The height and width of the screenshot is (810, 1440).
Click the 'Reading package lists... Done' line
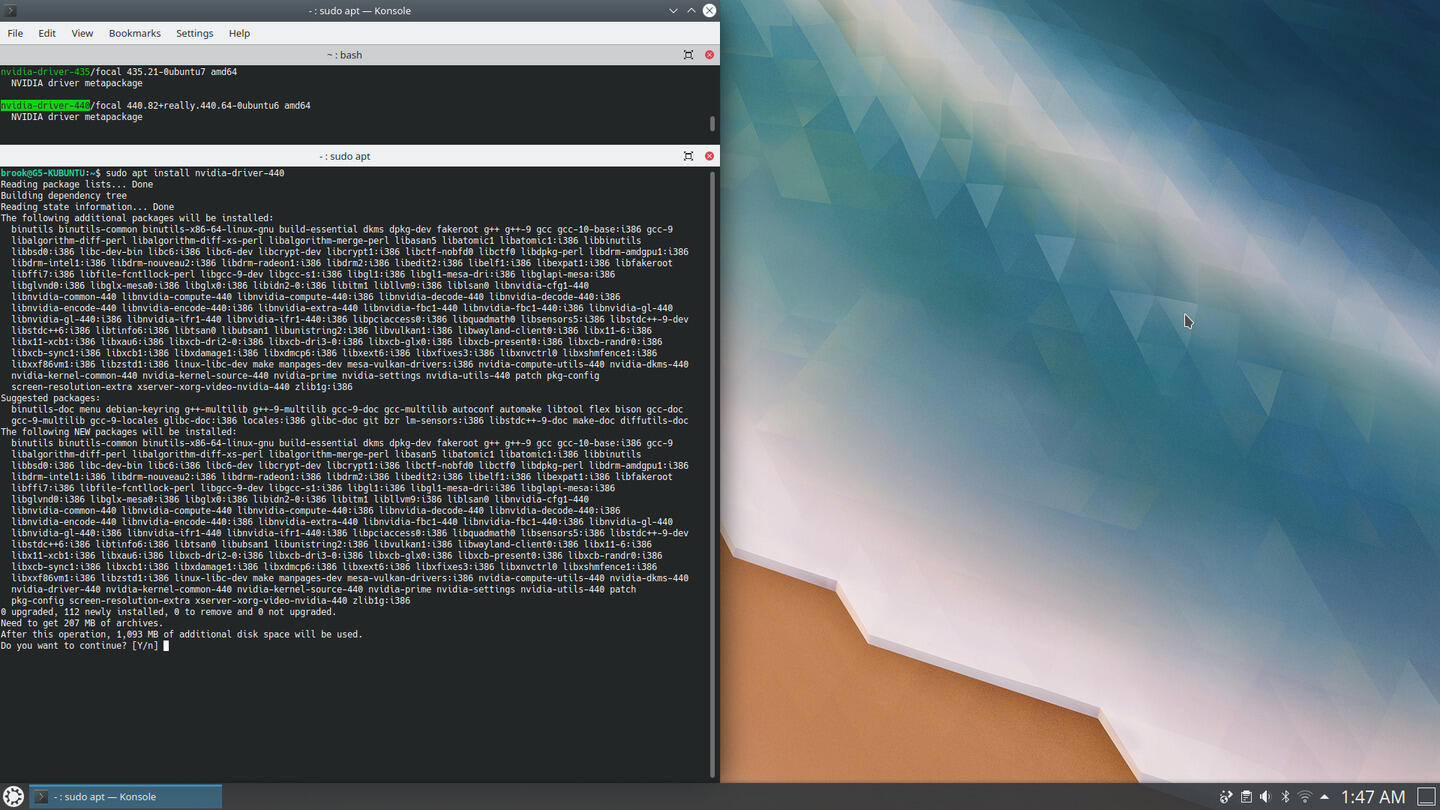pyautogui.click(x=77, y=184)
